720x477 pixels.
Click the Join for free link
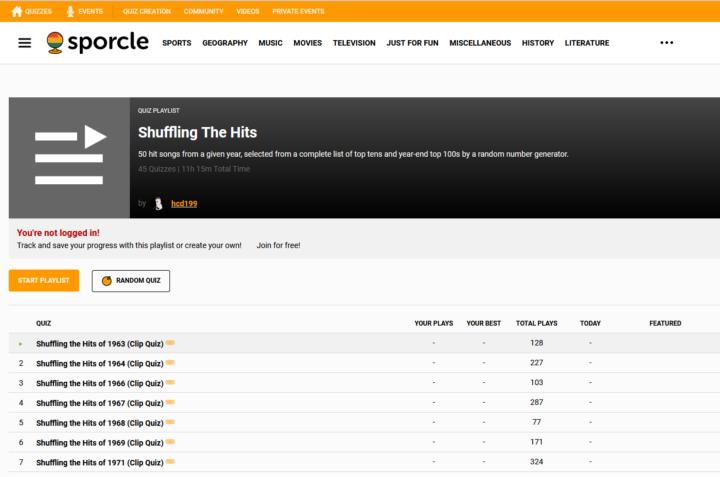[278, 245]
